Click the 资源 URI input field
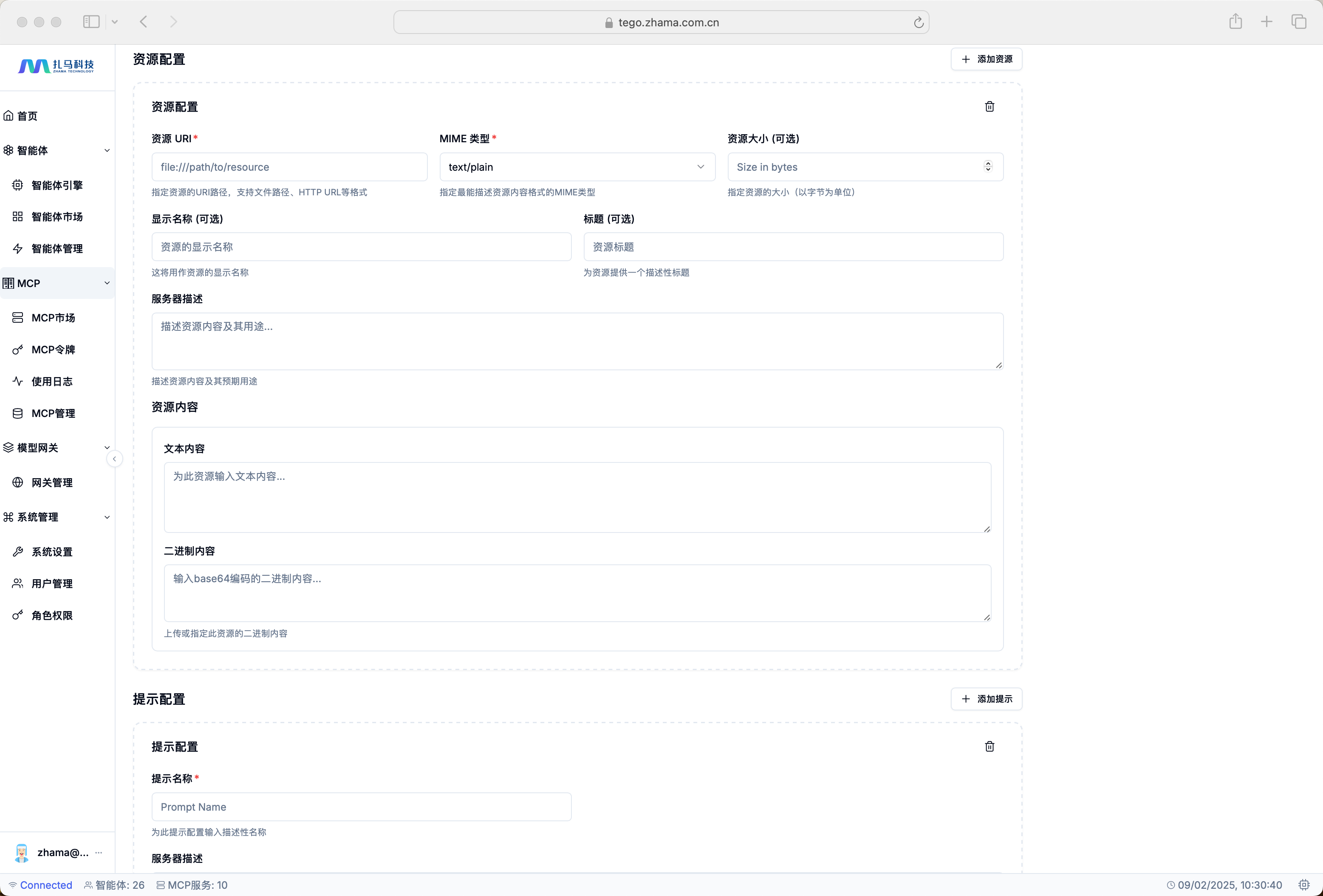Screen dimensions: 1323x896 pos(289,167)
